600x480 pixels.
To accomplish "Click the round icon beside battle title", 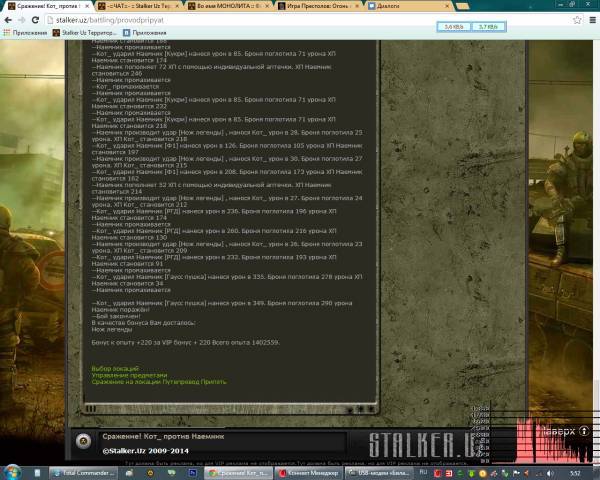I will coord(86,440).
